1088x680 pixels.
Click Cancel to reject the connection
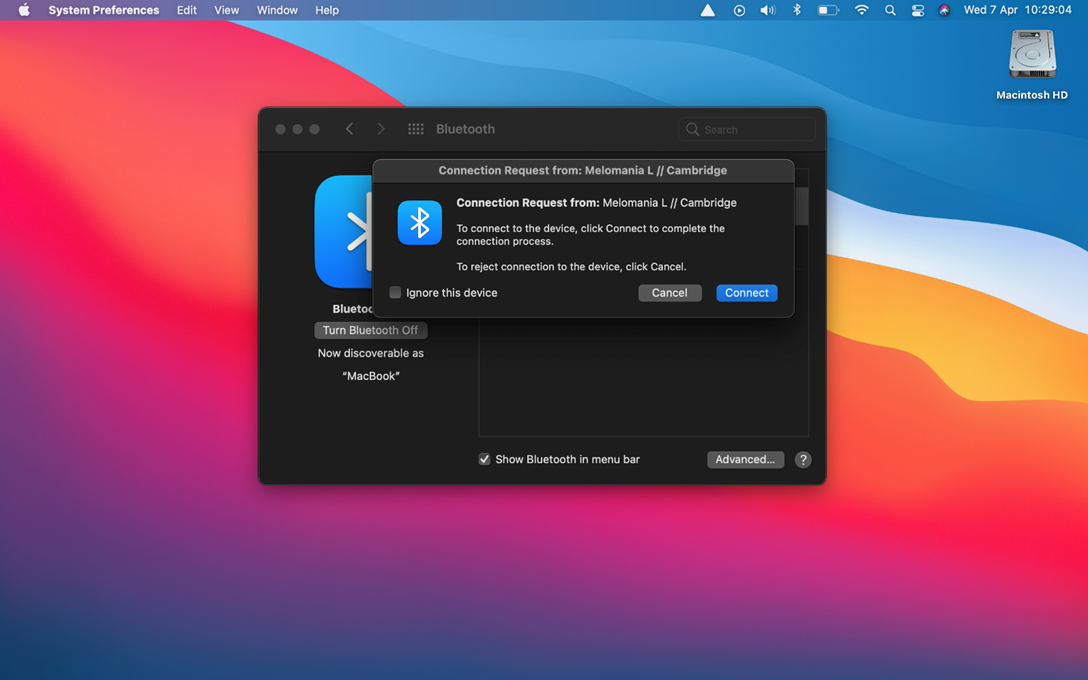(x=669, y=293)
